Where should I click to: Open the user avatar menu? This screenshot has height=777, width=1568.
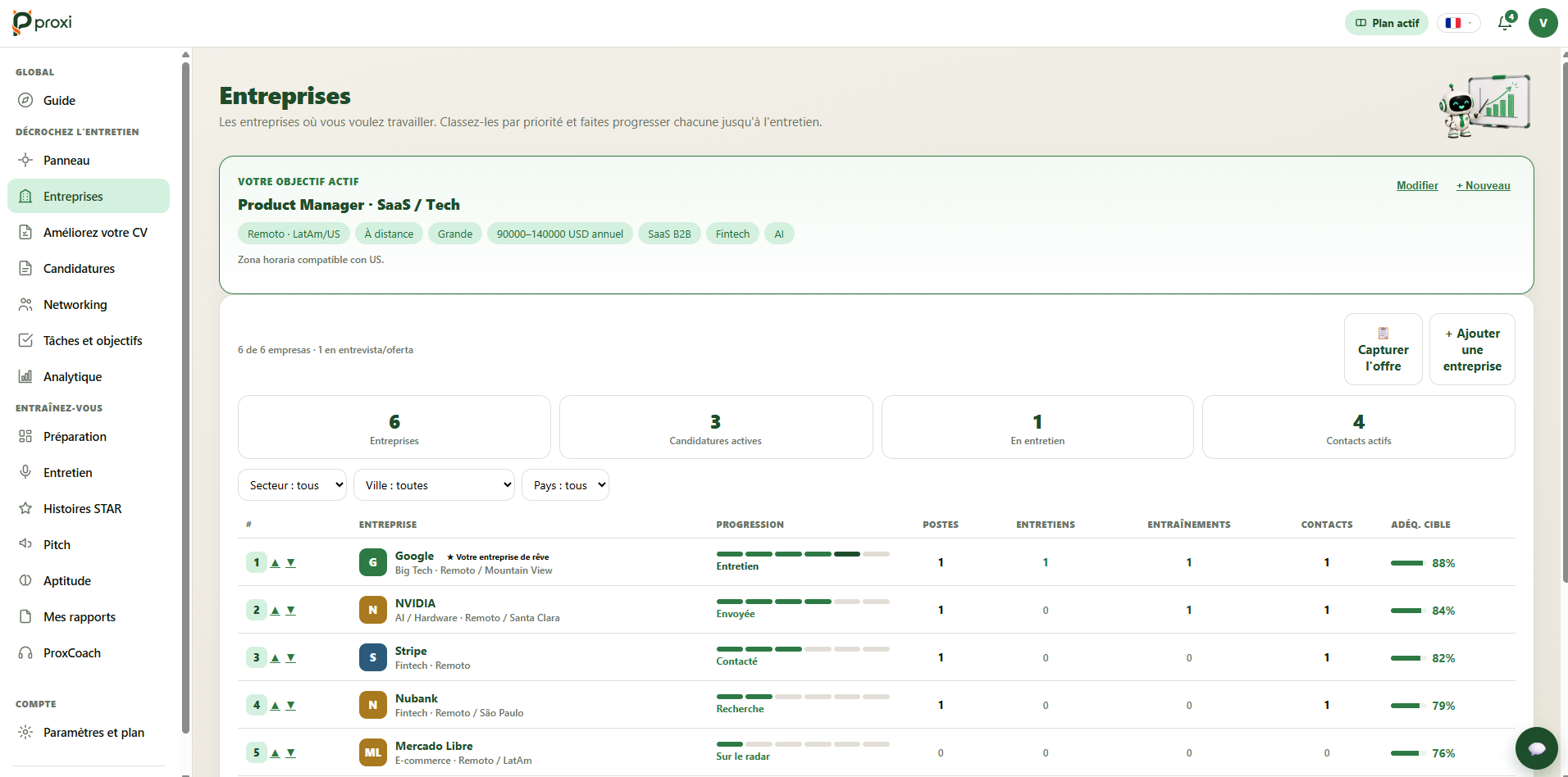(x=1543, y=23)
